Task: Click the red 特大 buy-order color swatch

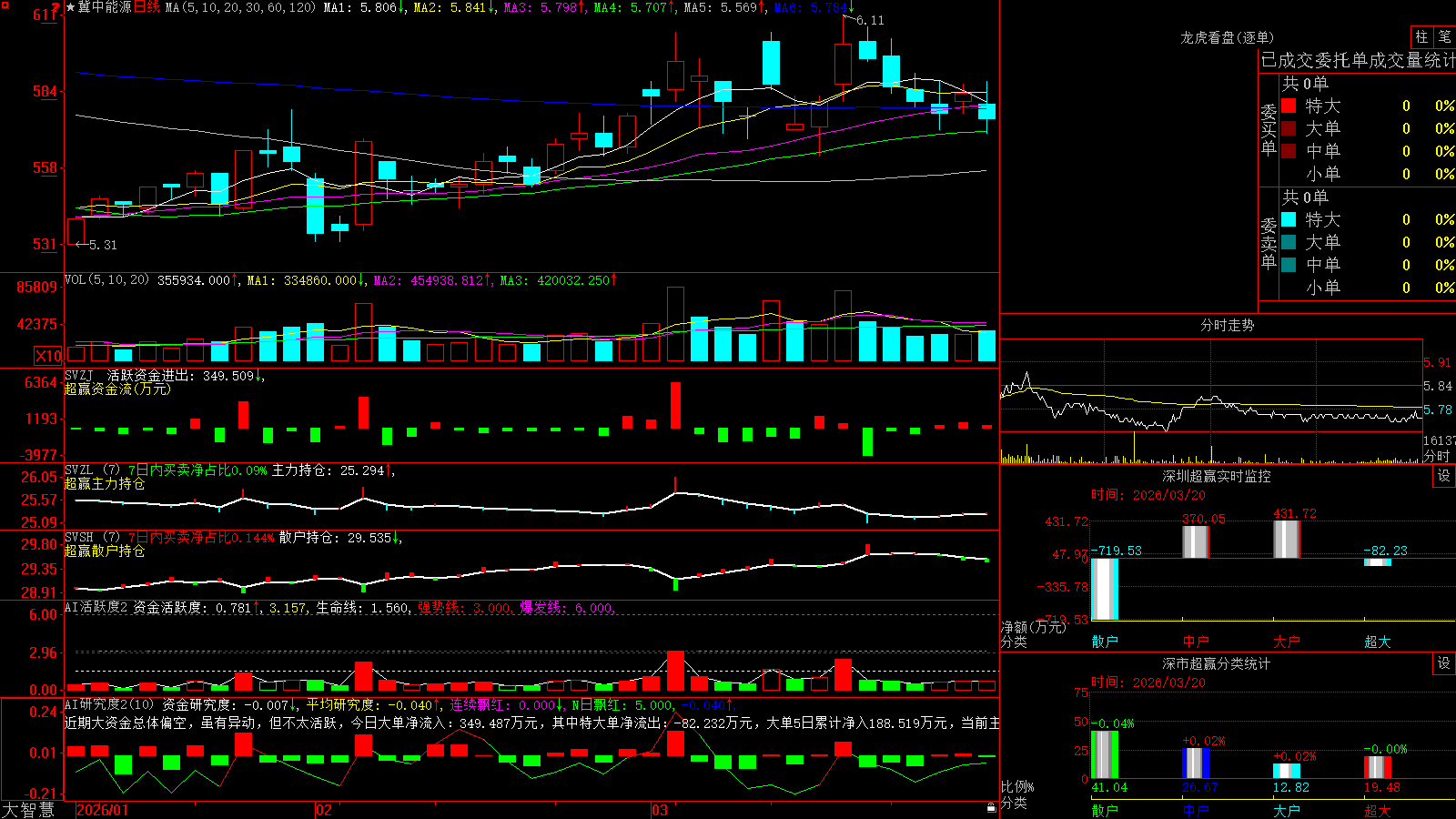Action: click(1289, 106)
